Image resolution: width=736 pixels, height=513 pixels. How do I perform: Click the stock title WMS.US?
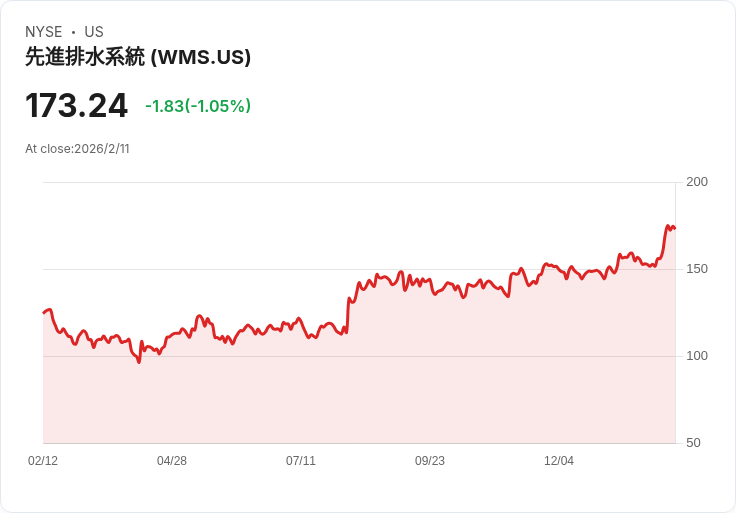point(138,57)
